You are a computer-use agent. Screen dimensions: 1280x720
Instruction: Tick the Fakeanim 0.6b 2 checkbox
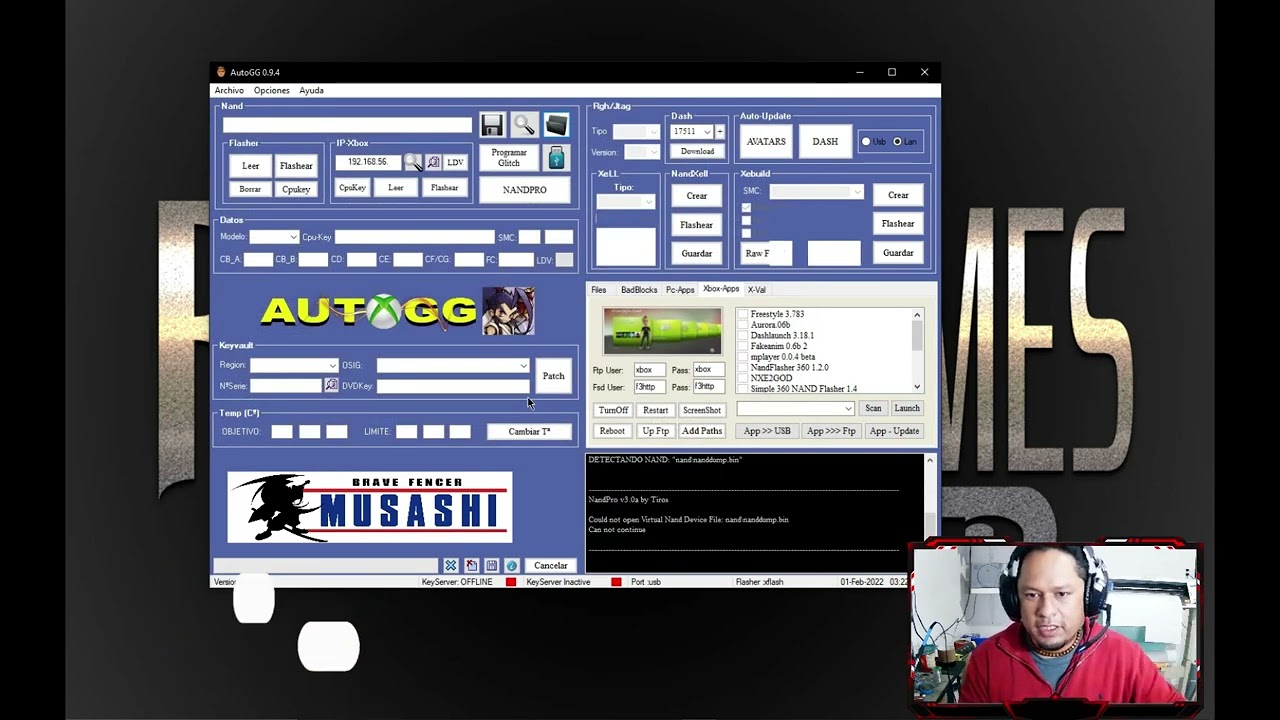point(743,346)
